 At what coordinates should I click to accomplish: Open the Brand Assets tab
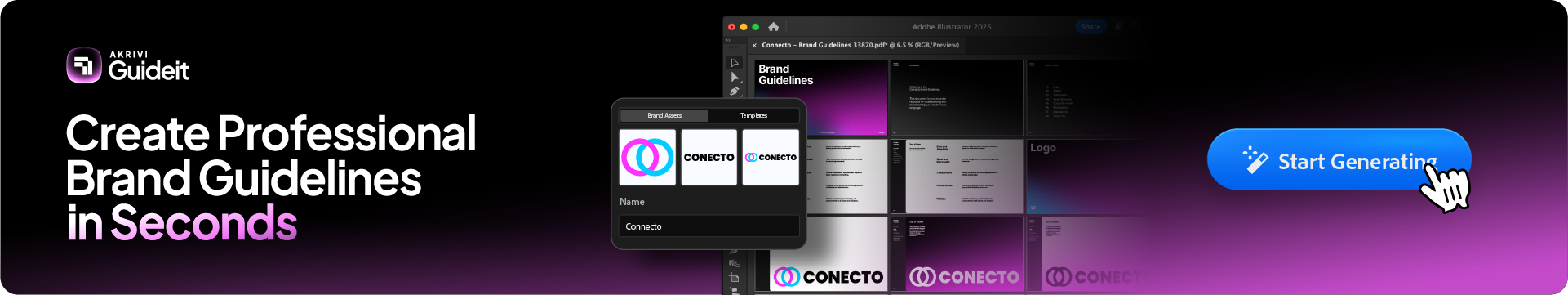point(664,115)
